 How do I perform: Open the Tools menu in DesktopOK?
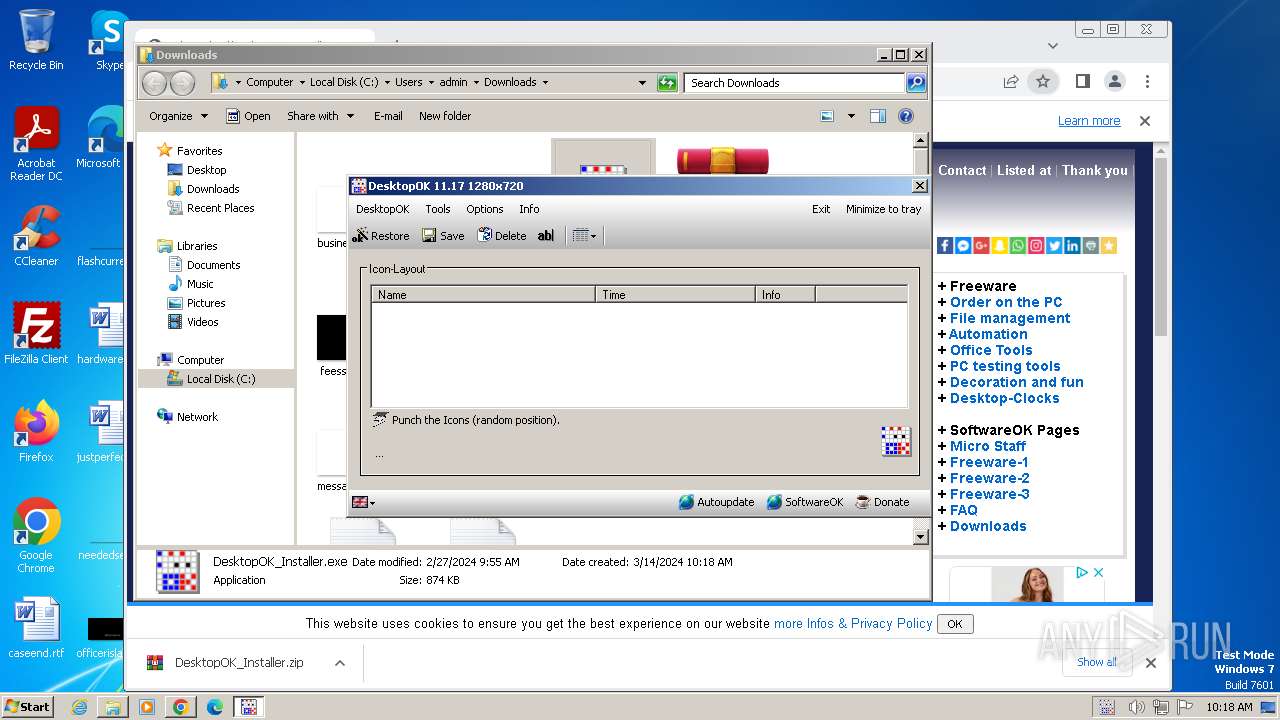tap(438, 209)
